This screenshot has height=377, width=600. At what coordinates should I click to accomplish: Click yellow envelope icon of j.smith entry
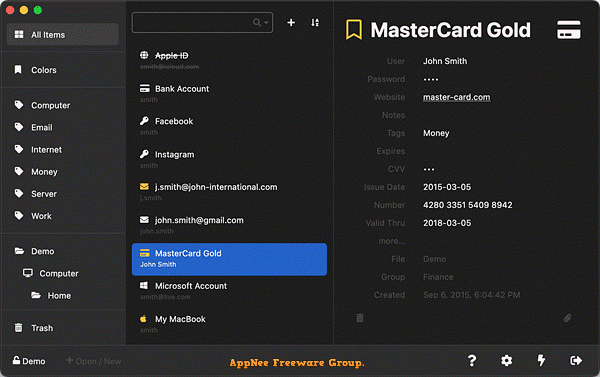tap(144, 187)
